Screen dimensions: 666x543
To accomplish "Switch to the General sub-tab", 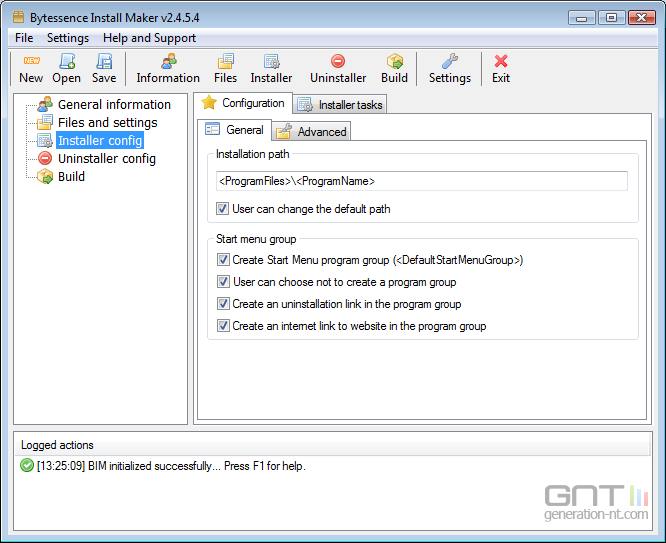I will click(x=234, y=130).
